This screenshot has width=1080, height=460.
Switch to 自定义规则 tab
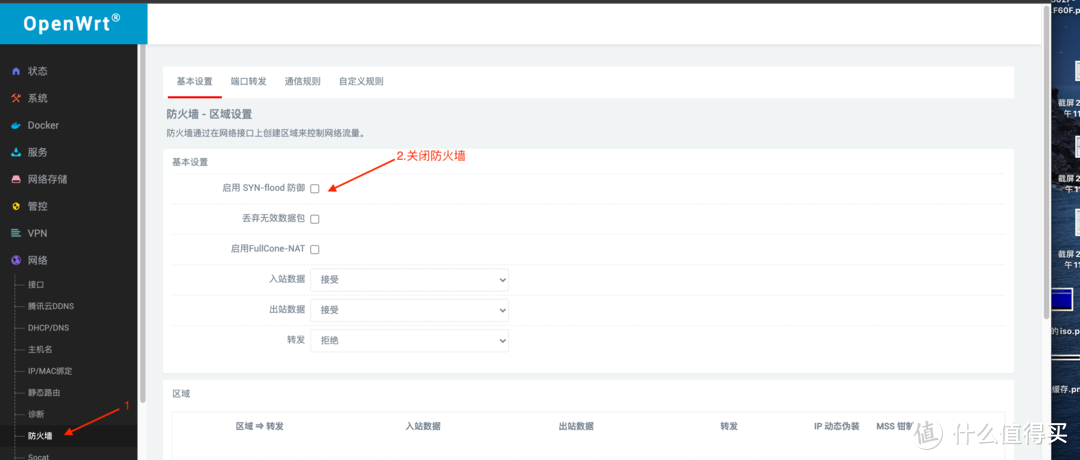pyautogui.click(x=361, y=81)
